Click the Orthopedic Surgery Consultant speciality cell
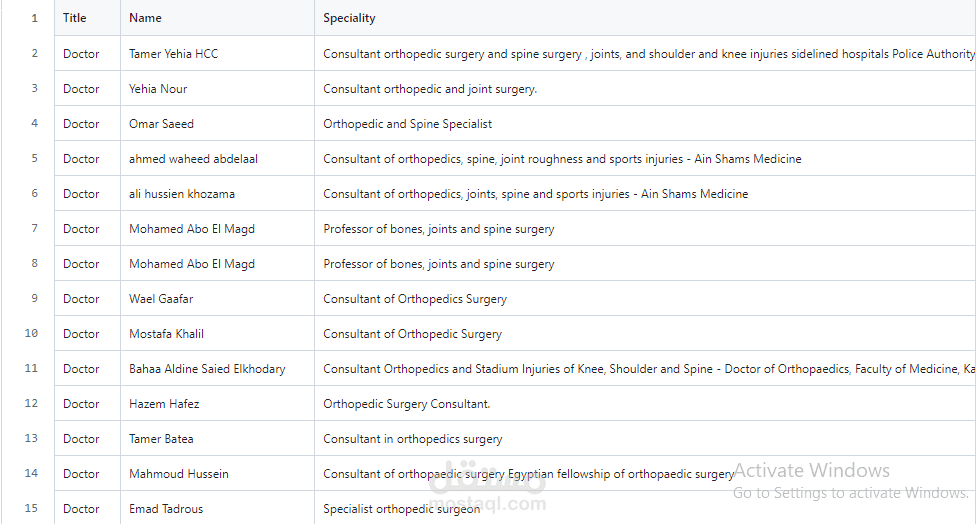This screenshot has height=524, width=976. (645, 403)
